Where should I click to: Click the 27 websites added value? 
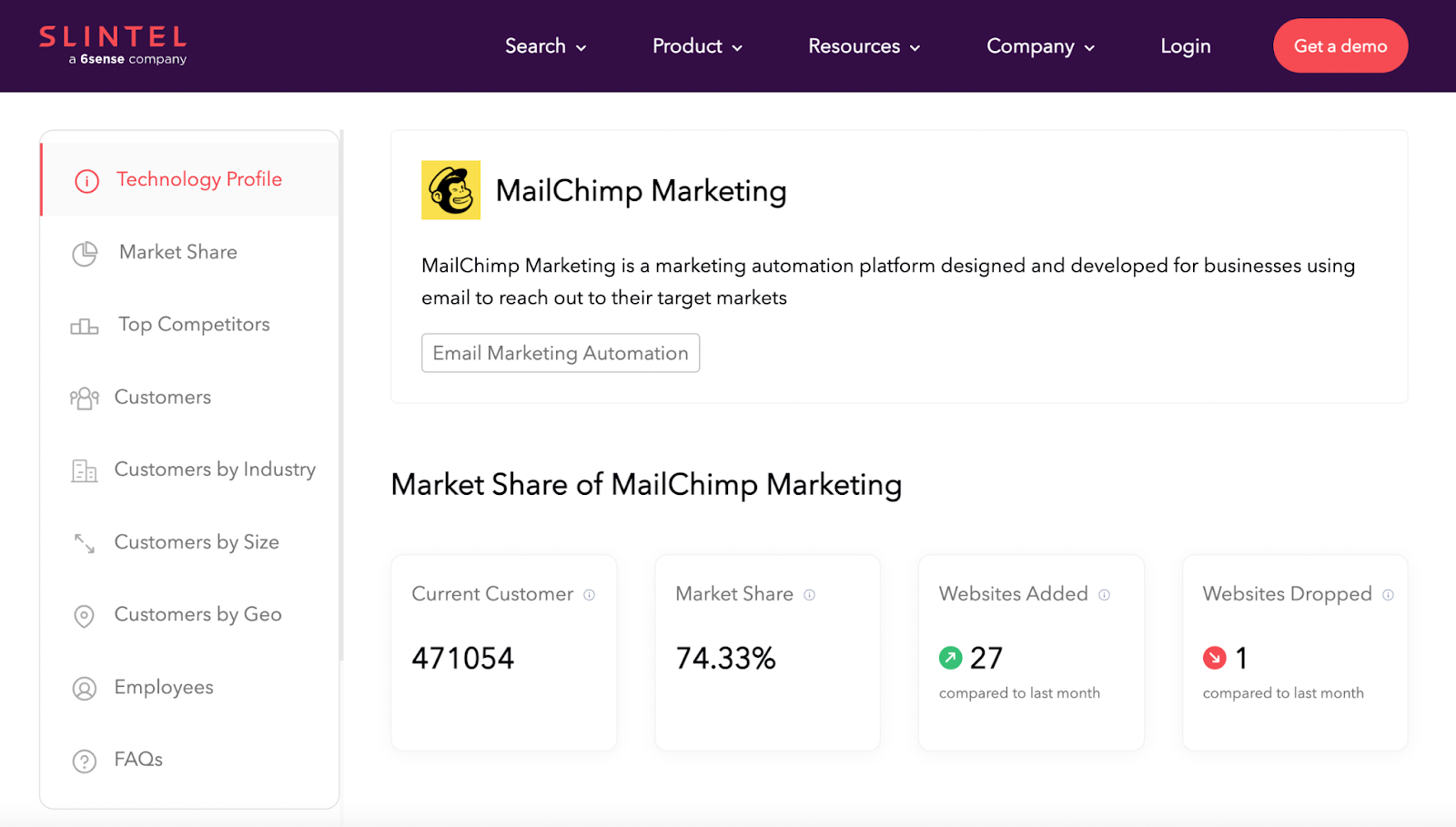pyautogui.click(x=986, y=658)
